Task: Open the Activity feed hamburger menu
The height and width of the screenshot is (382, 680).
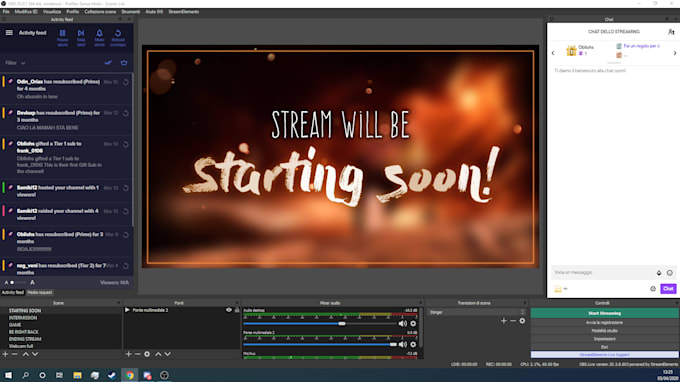Action: [9, 33]
